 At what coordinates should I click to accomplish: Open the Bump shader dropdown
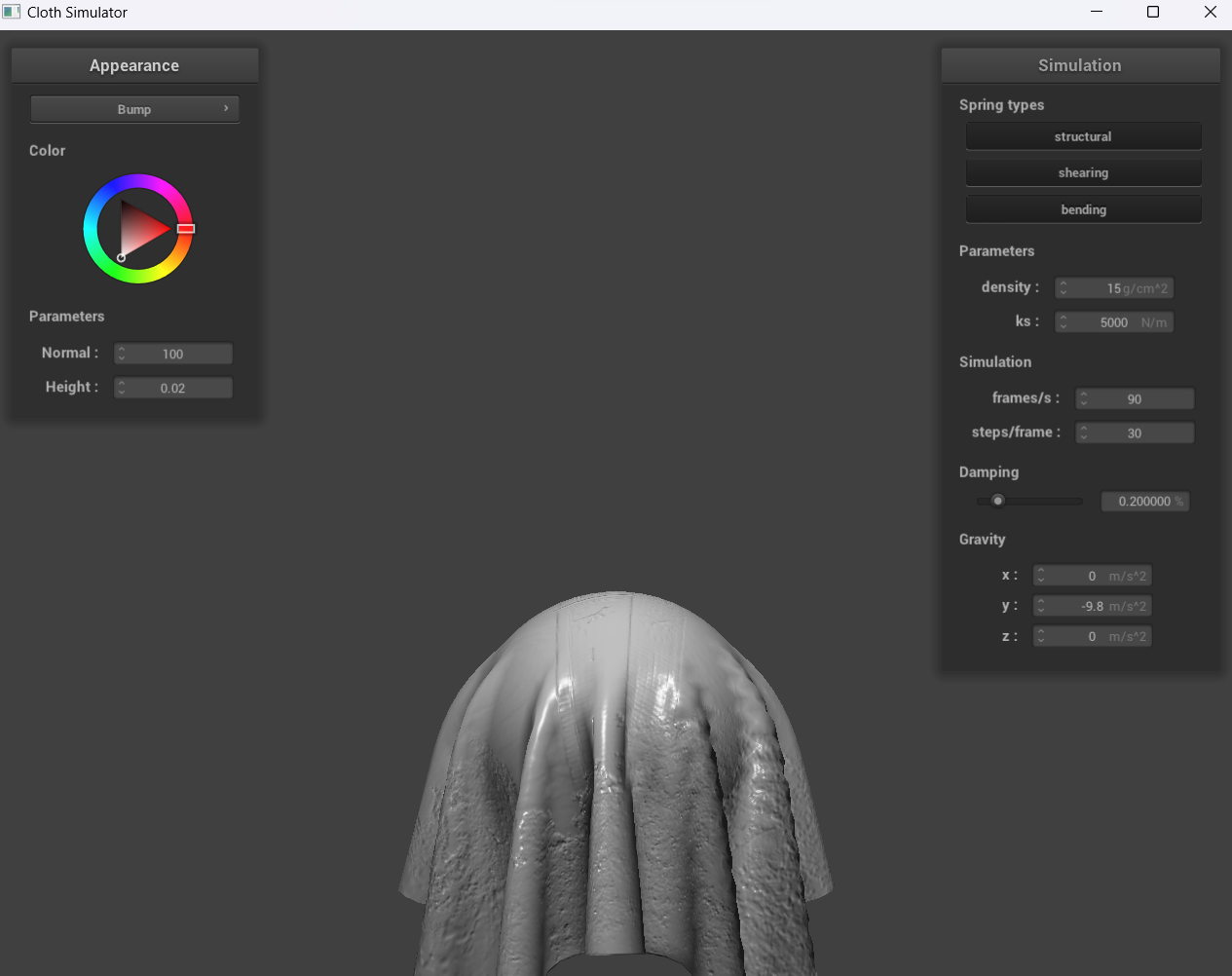(134, 109)
